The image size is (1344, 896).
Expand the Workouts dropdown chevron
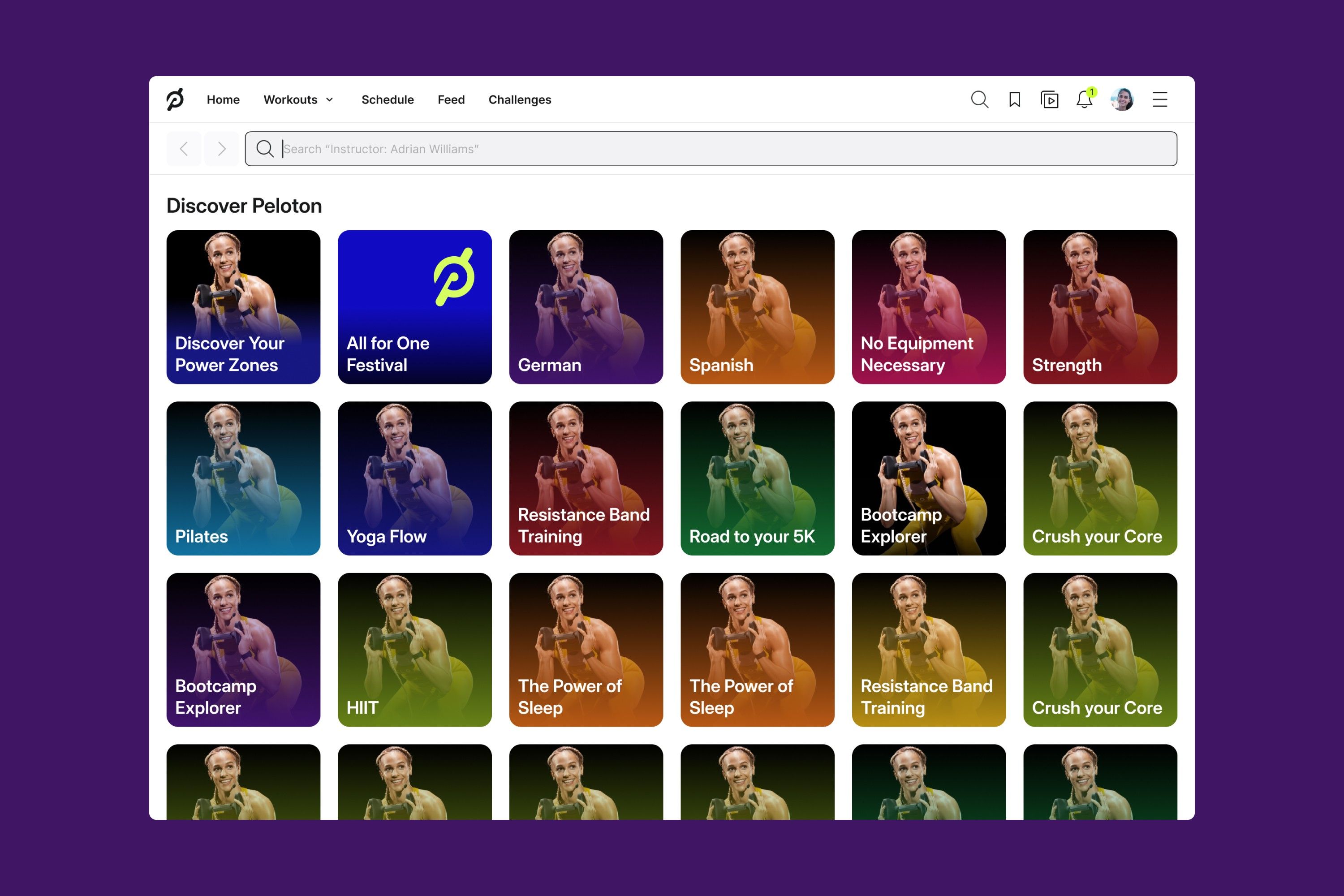click(x=330, y=99)
